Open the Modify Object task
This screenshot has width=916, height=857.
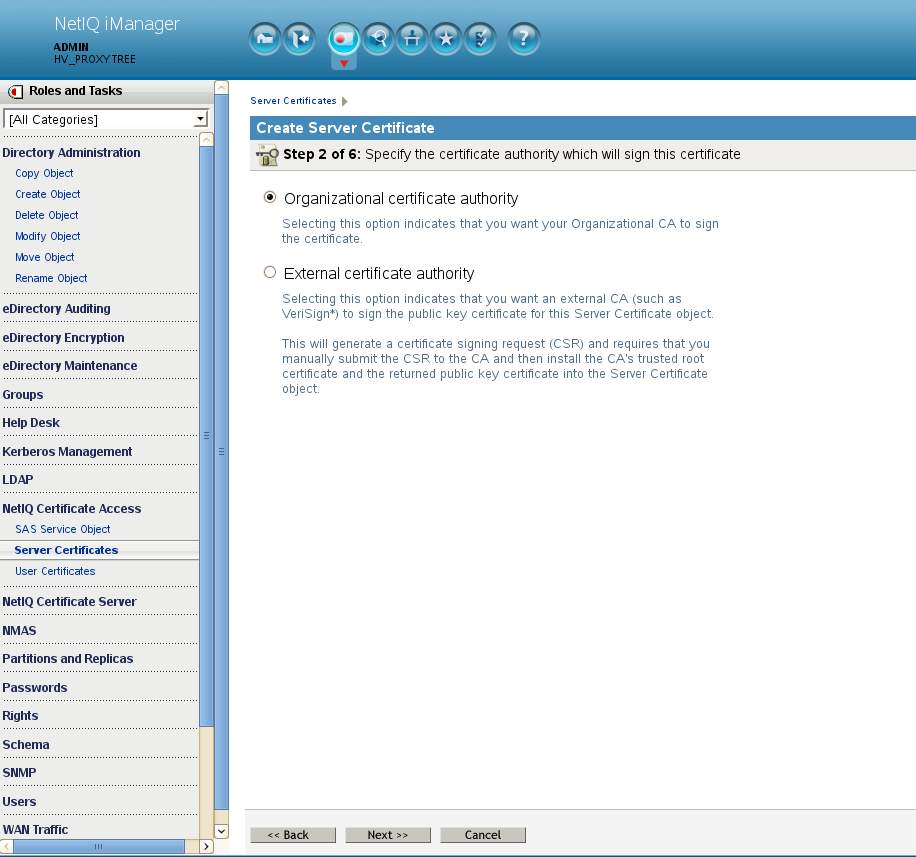48,237
